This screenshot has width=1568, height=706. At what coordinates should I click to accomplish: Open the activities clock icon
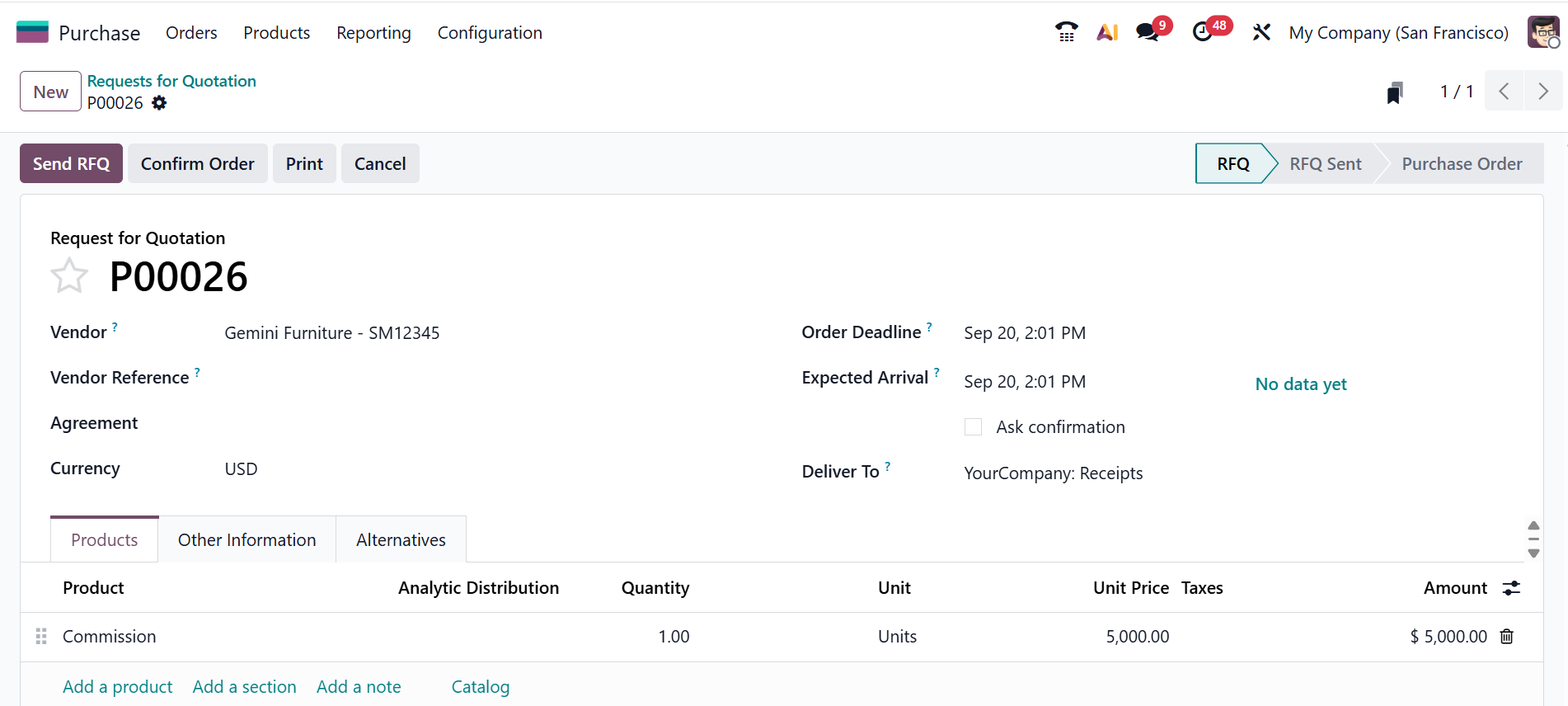click(x=1203, y=32)
